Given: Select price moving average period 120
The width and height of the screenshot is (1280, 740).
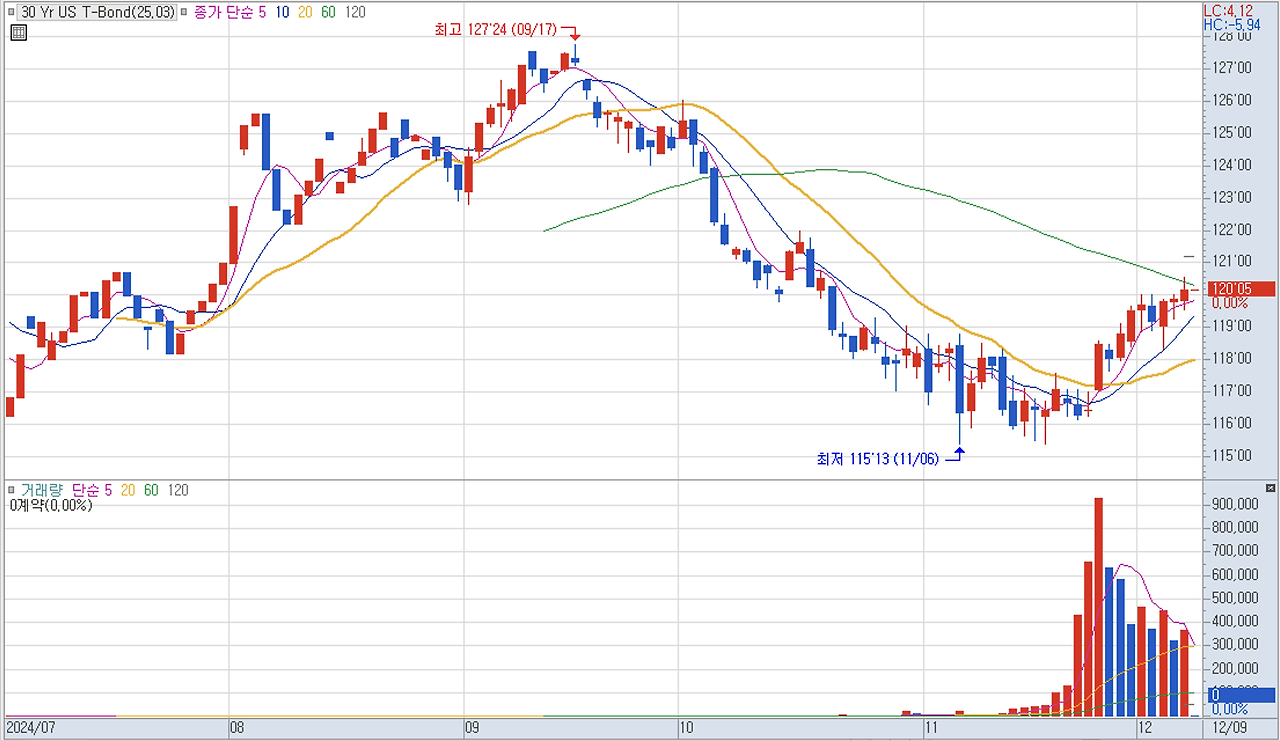Looking at the screenshot, I should click(354, 12).
